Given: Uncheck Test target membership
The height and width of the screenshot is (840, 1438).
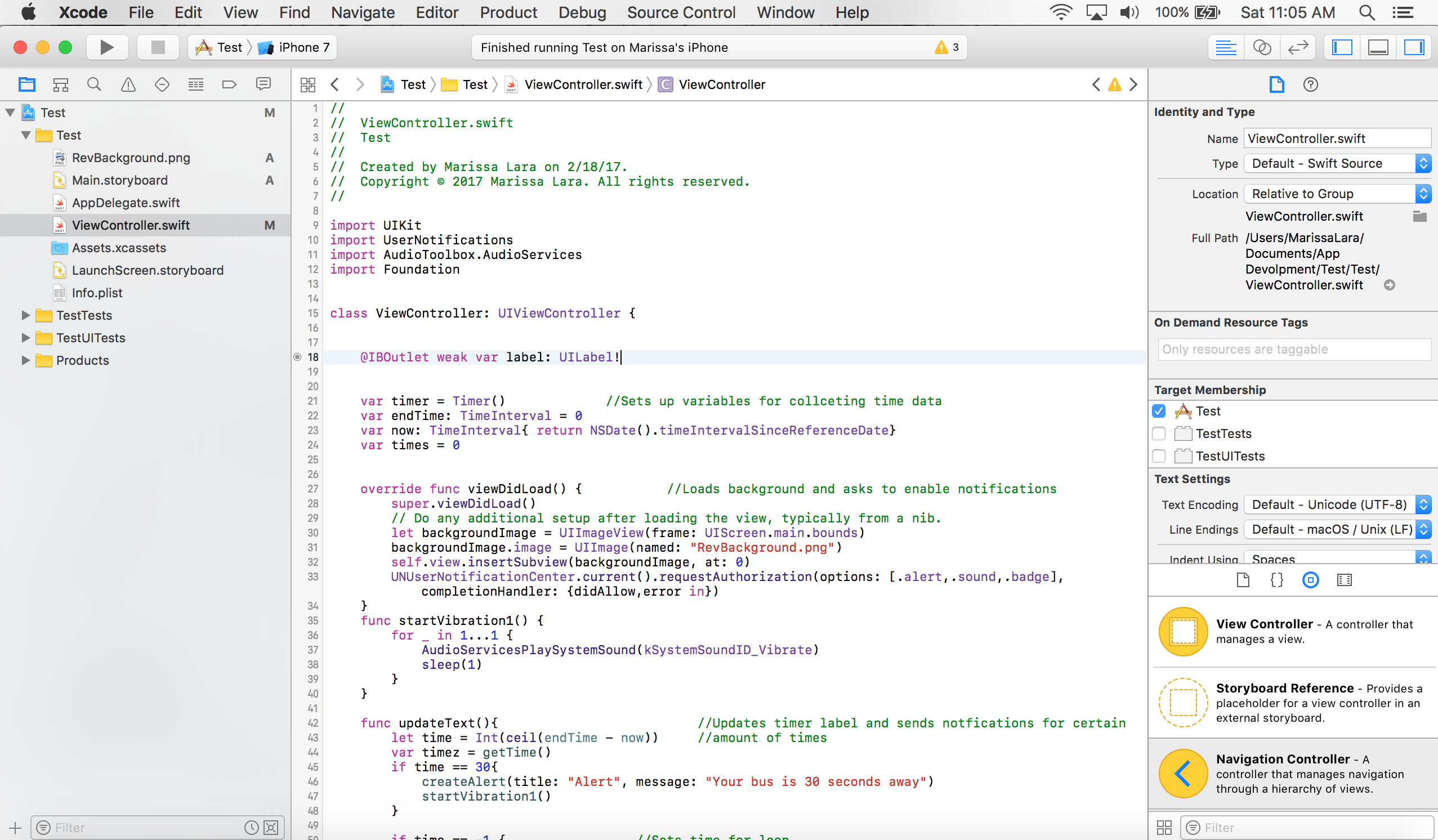Looking at the screenshot, I should point(1159,411).
